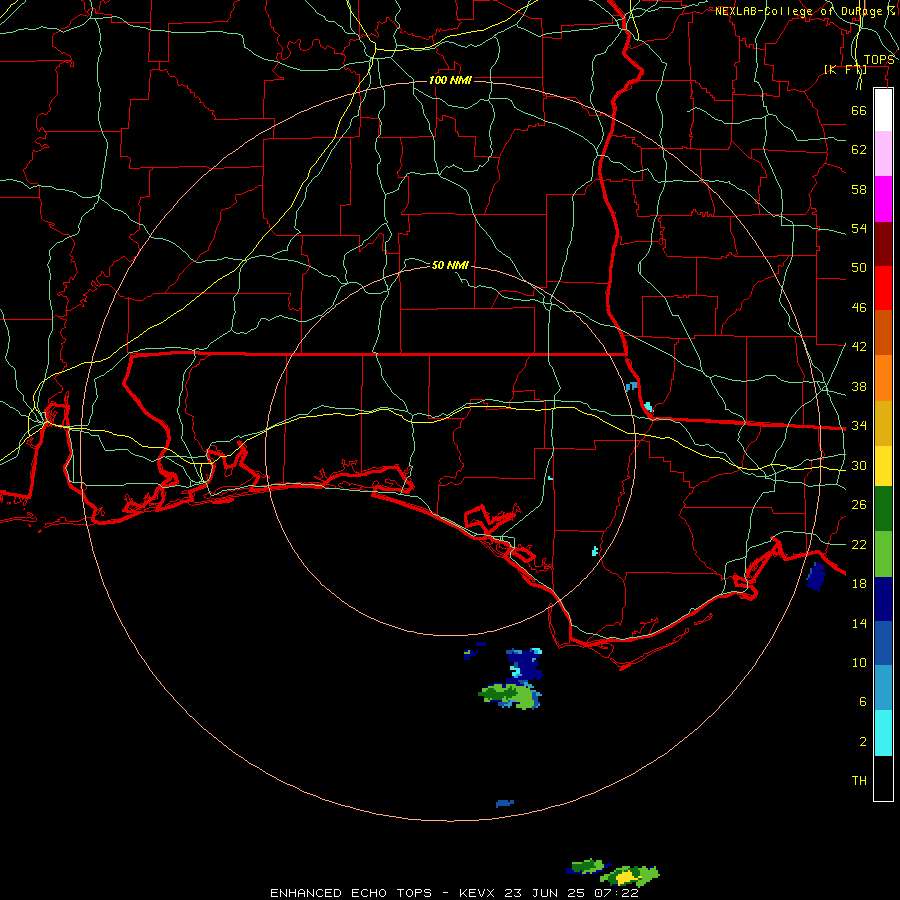
Task: Pick the light green legend color band
Action: 883,554
